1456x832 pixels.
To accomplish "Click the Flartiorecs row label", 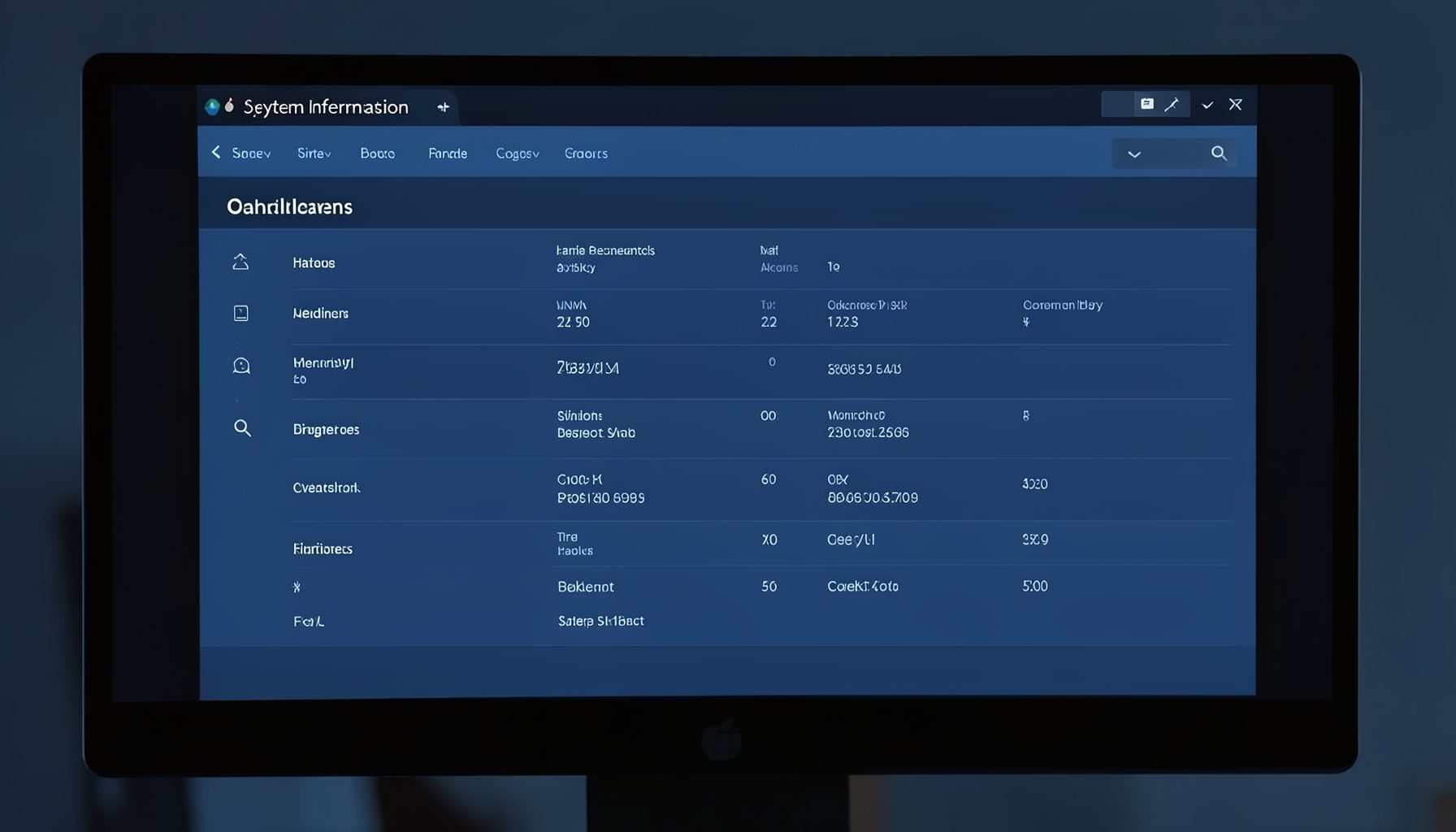I will (x=323, y=548).
